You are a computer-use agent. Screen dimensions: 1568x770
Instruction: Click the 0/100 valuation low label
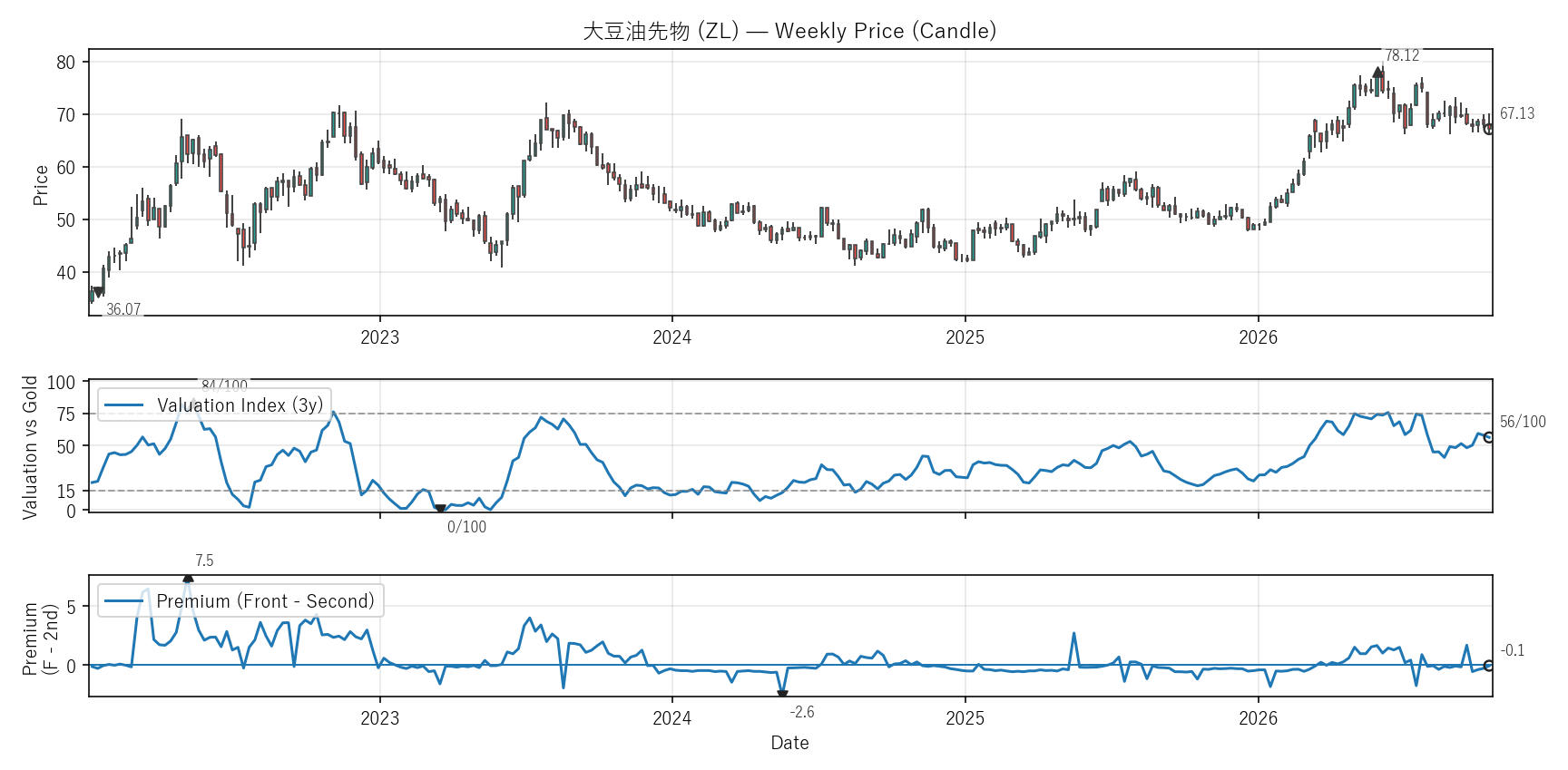(x=466, y=527)
